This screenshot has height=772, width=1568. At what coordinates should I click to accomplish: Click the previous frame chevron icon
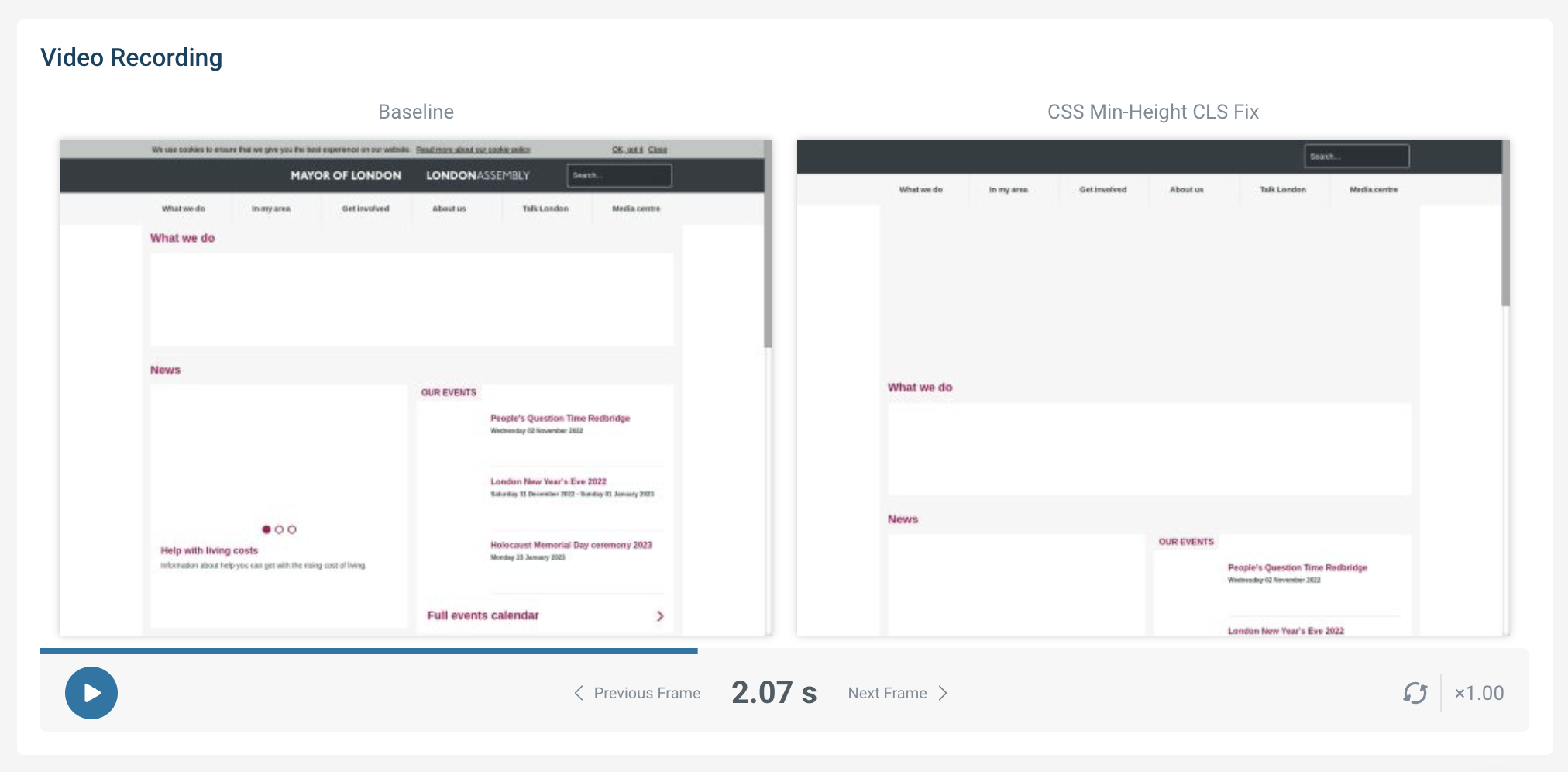[x=579, y=693]
